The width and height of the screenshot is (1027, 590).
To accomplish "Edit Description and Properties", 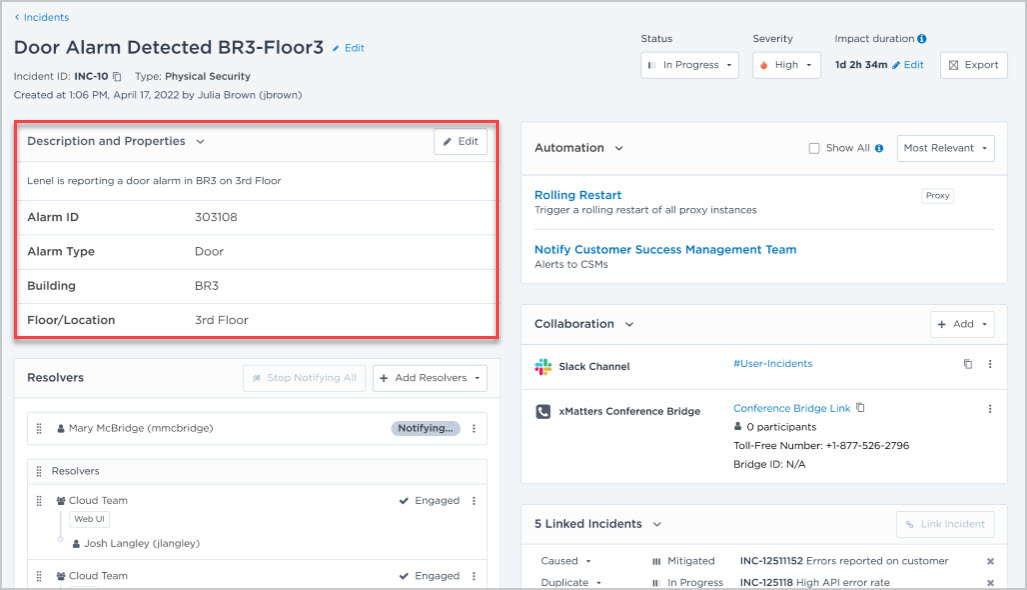I will point(460,141).
